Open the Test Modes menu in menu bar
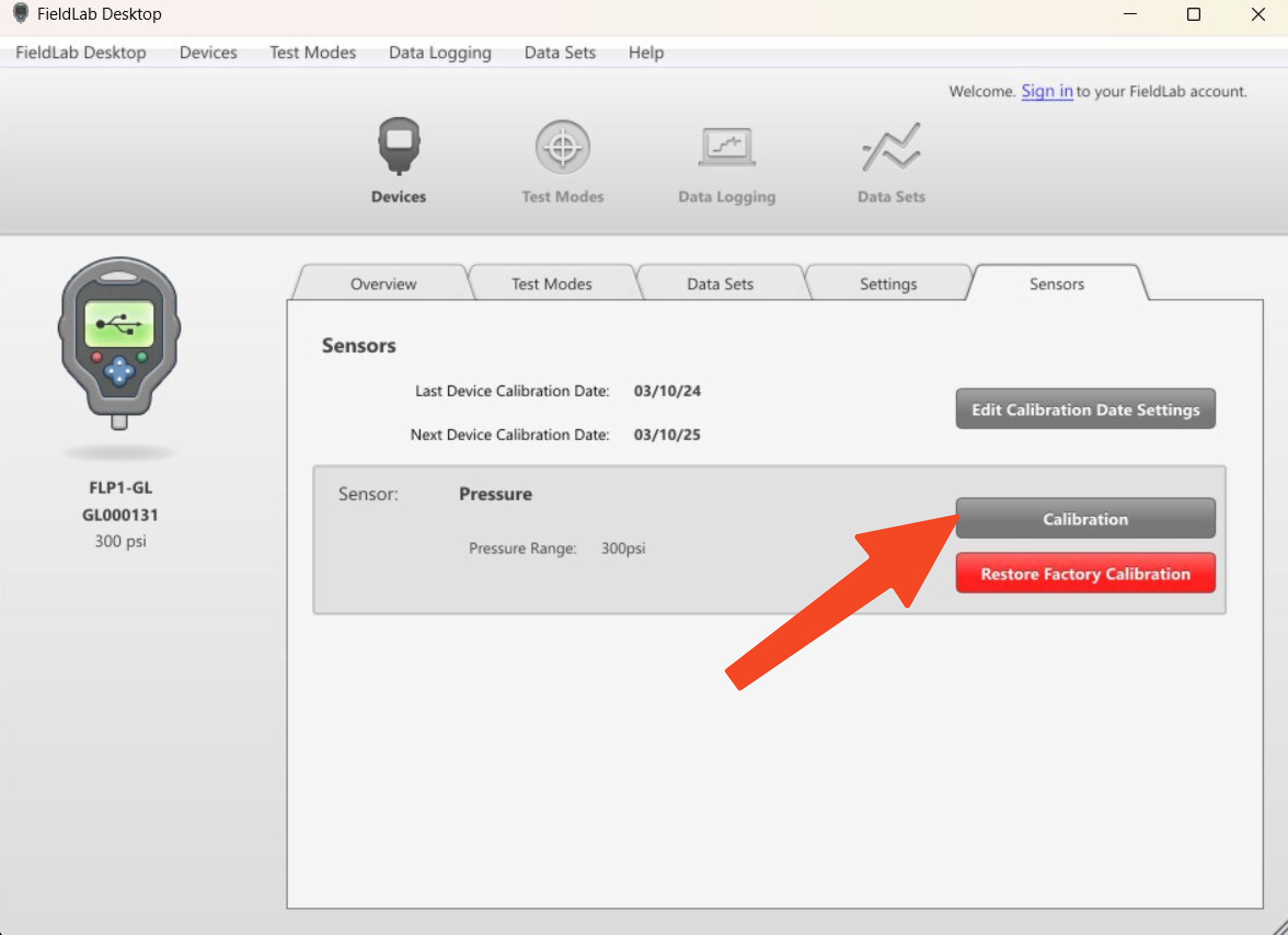Image resolution: width=1288 pixels, height=935 pixels. click(312, 52)
